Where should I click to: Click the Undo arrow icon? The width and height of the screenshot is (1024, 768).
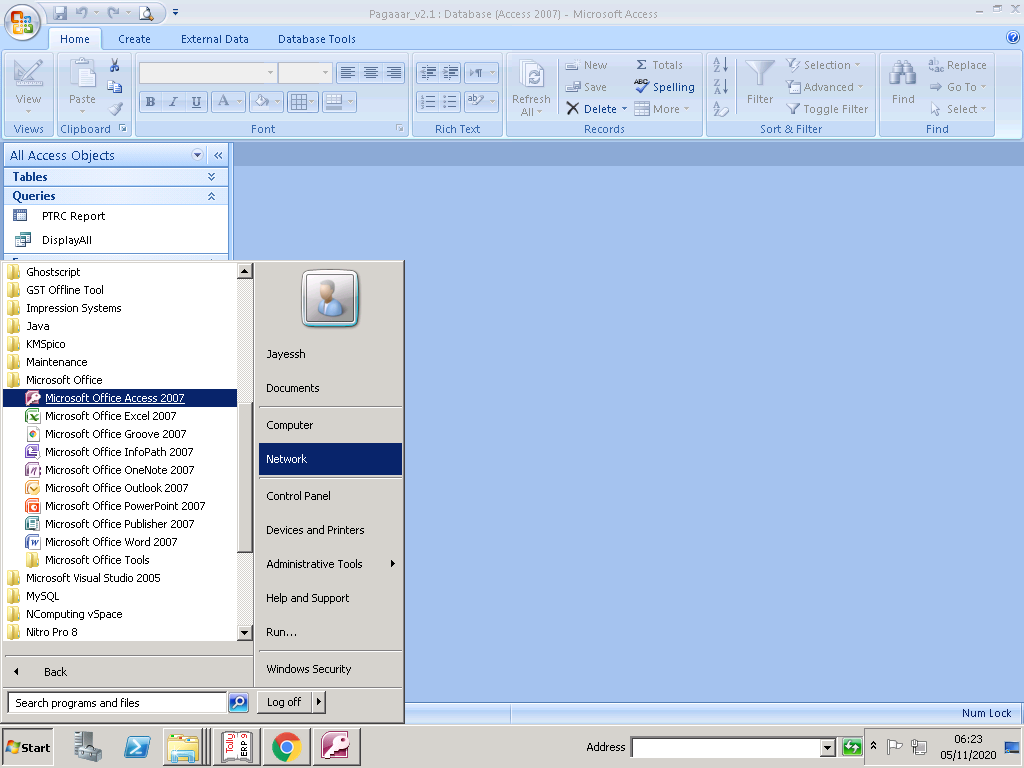coord(81,12)
